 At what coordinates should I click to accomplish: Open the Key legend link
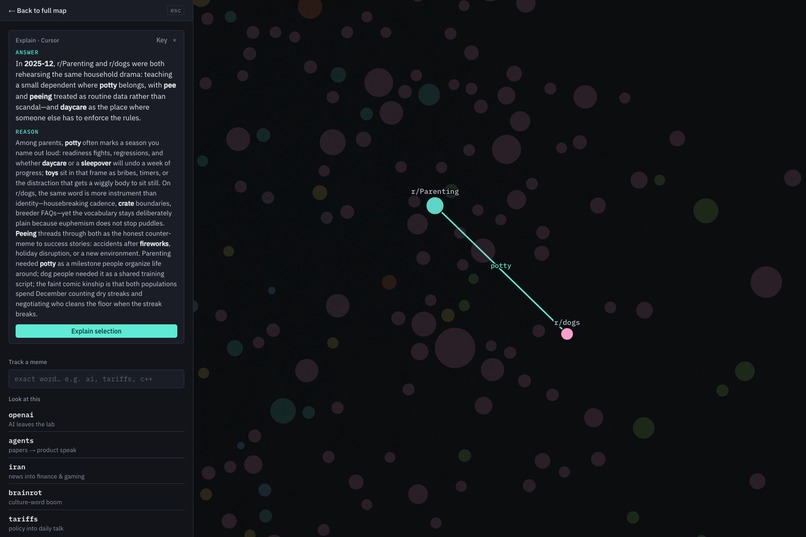coord(161,40)
